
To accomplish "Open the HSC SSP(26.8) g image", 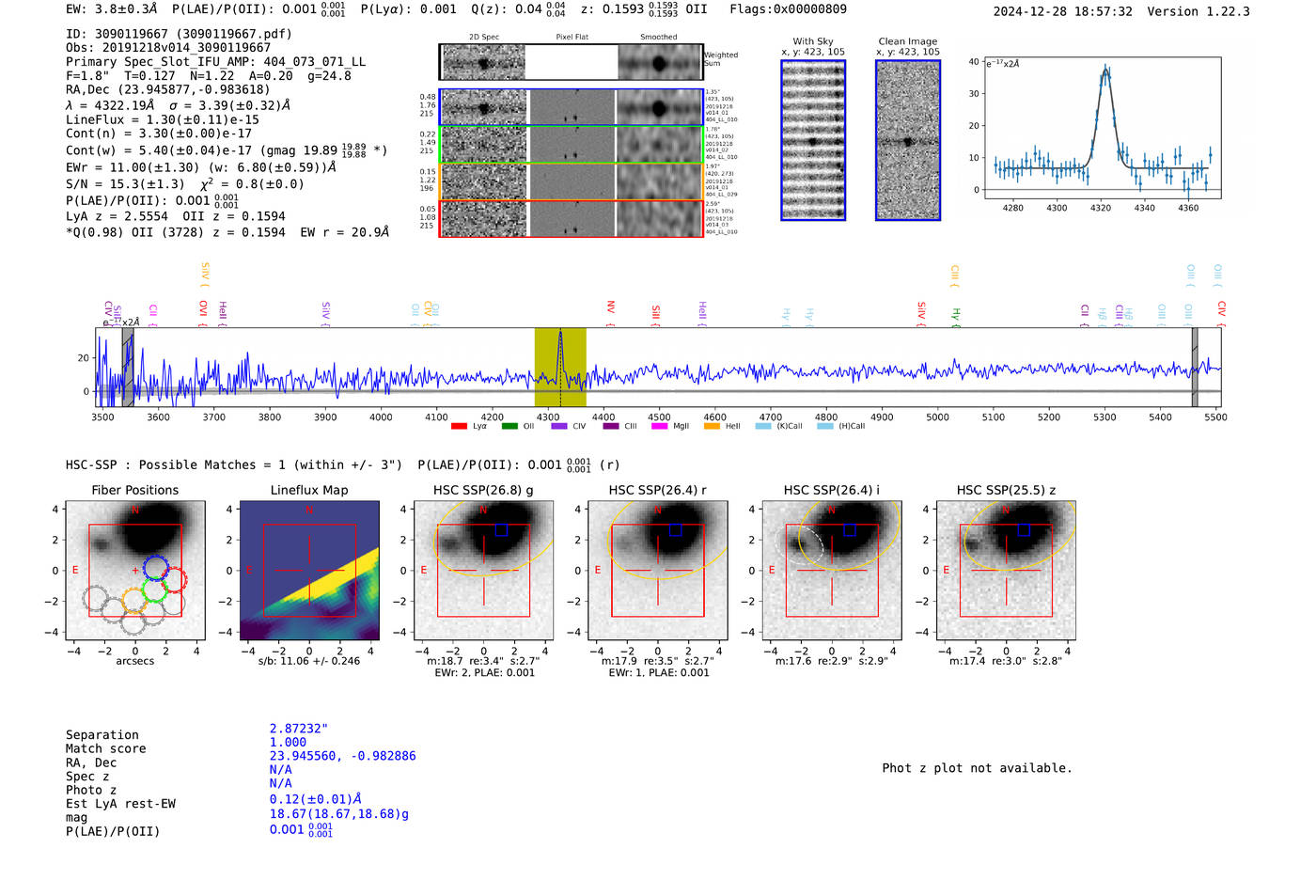I will [483, 571].
